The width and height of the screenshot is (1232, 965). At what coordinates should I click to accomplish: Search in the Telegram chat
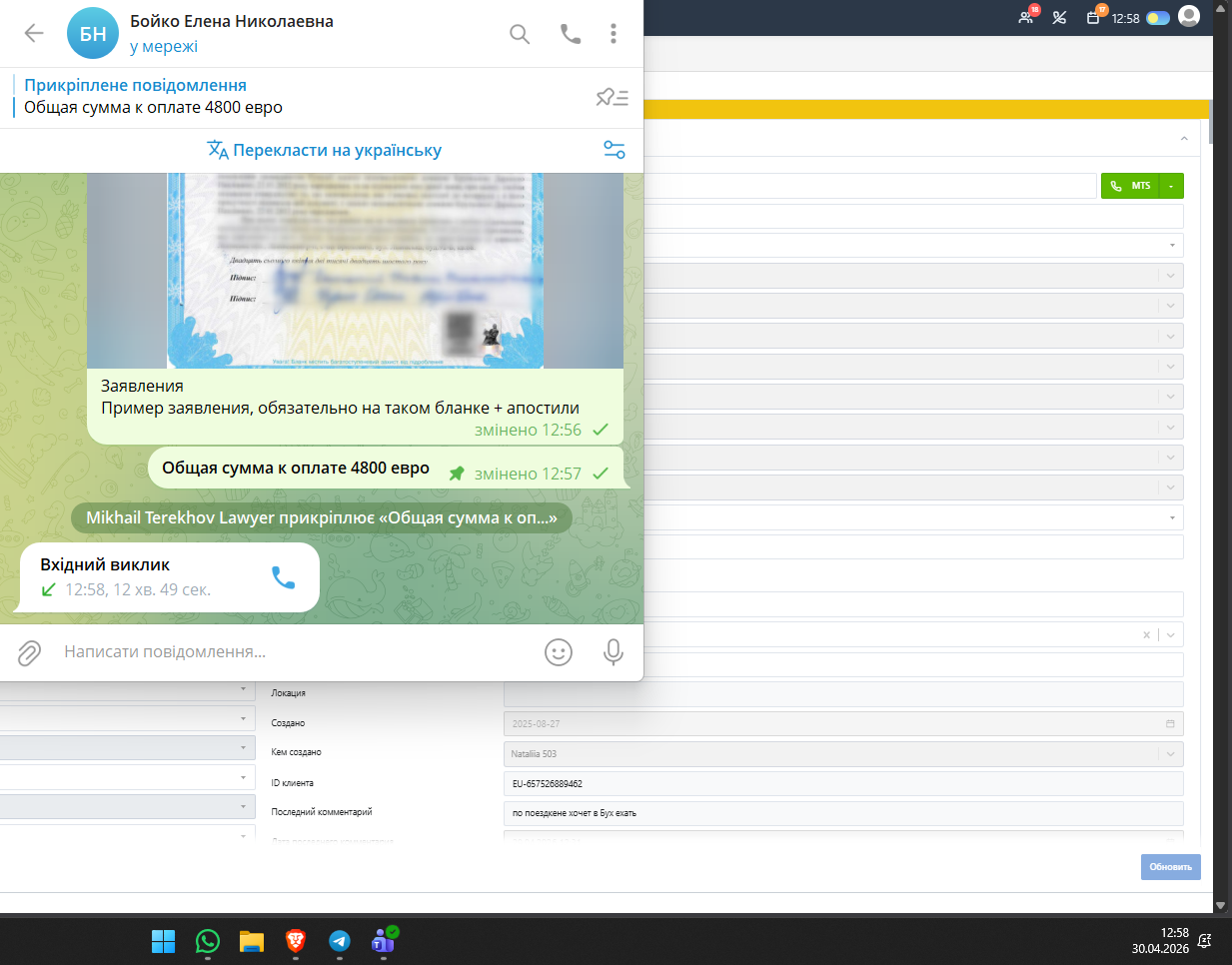coord(520,34)
